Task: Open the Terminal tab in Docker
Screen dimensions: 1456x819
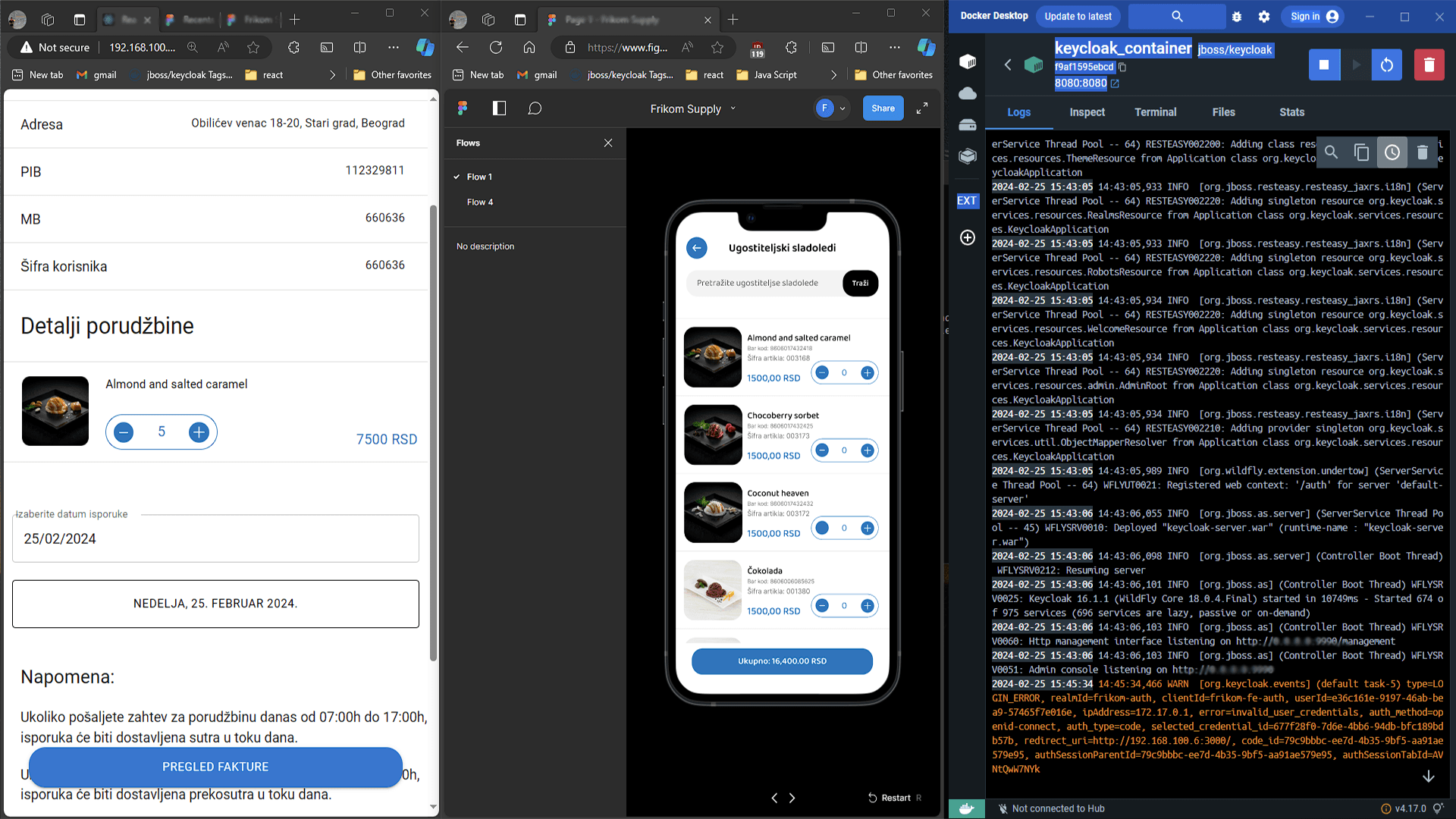Action: tap(1155, 112)
